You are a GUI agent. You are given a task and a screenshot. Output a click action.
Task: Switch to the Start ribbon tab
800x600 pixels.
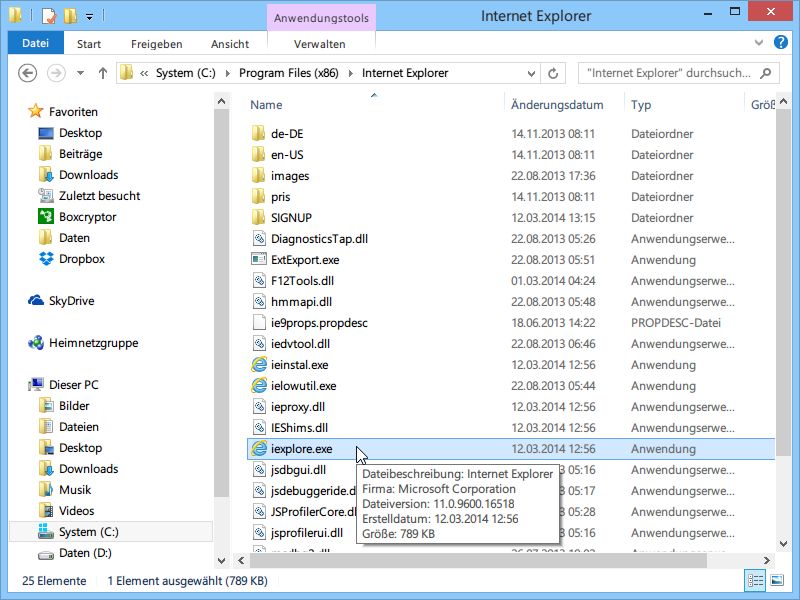pyautogui.click(x=89, y=44)
